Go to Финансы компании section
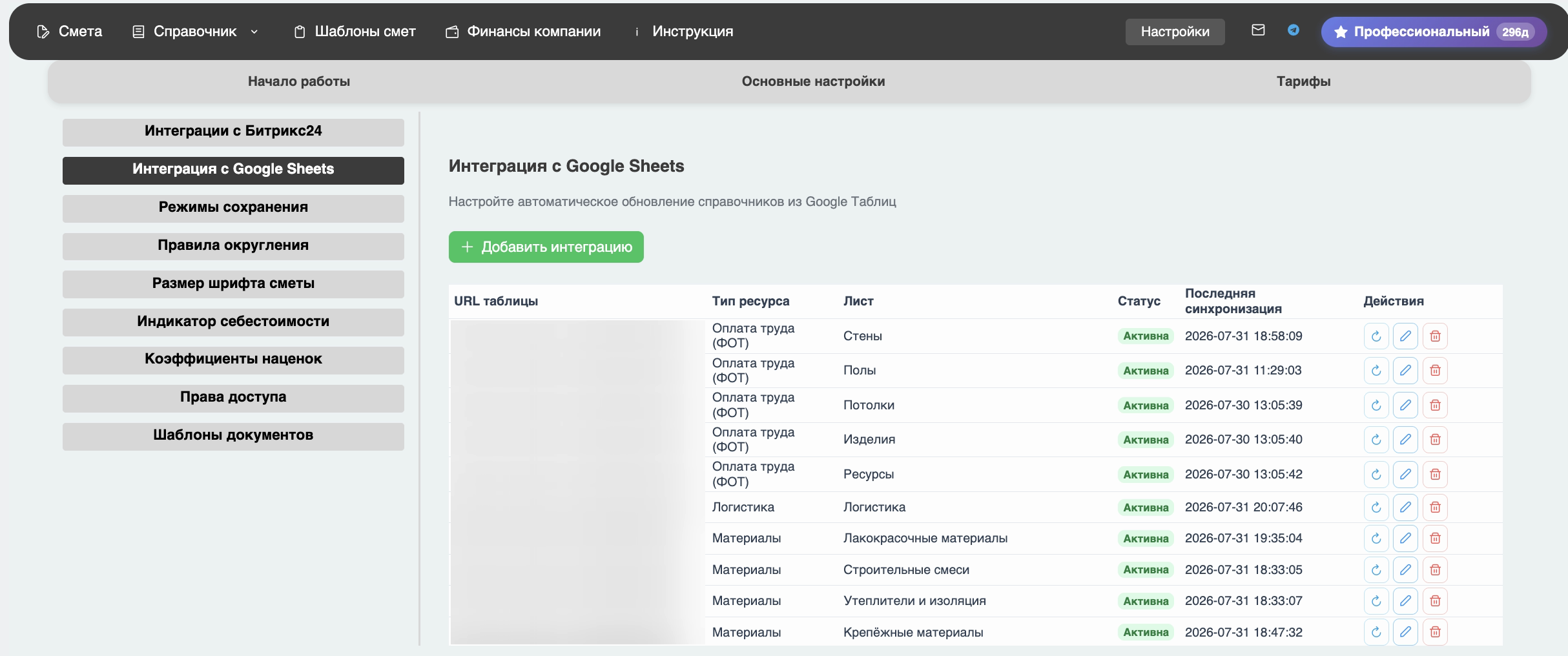 pyautogui.click(x=523, y=32)
